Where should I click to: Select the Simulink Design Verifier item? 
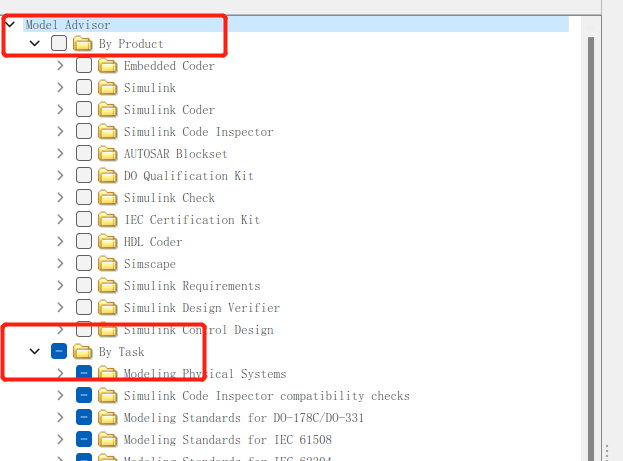point(202,308)
